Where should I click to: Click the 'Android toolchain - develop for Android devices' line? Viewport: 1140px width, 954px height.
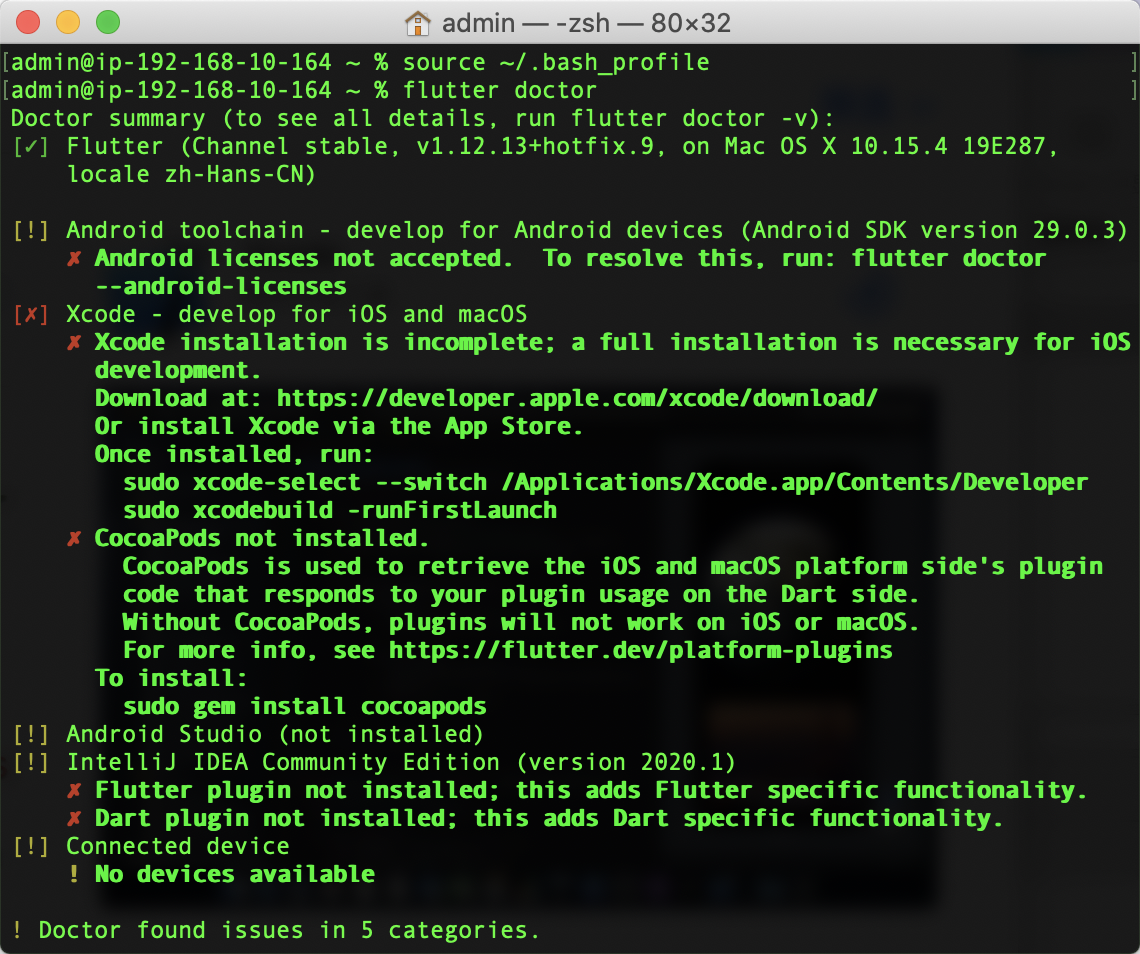pos(597,231)
